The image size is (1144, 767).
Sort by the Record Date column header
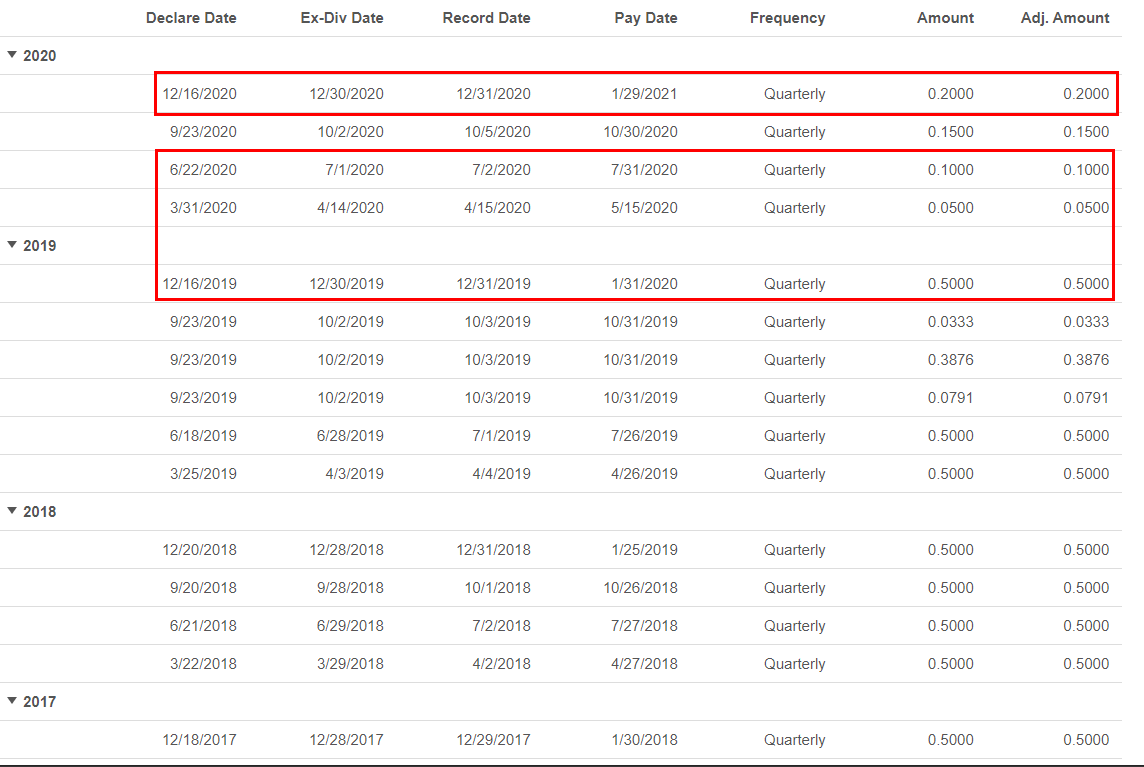(487, 18)
